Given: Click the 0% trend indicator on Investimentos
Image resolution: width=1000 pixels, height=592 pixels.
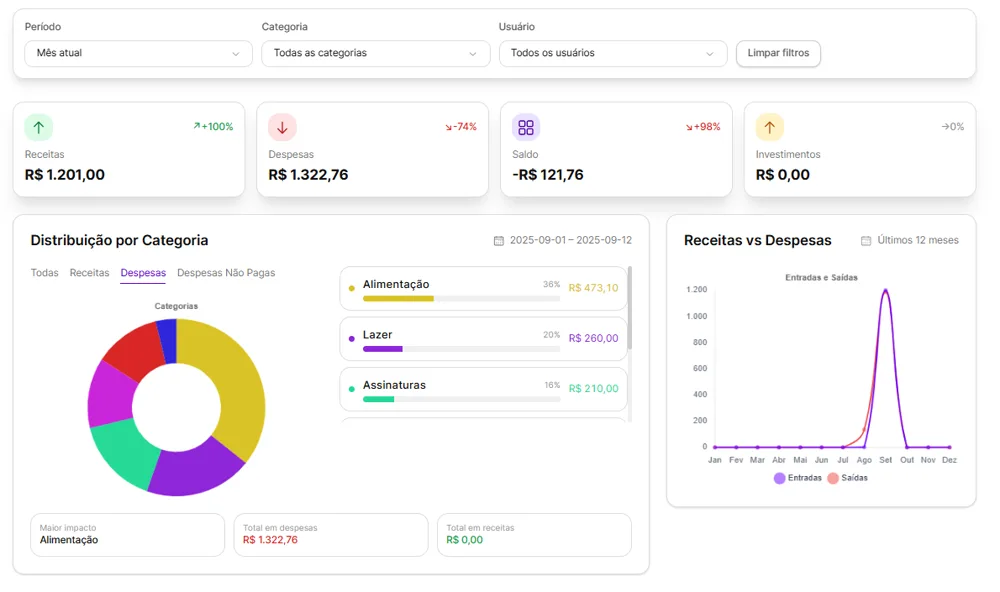Looking at the screenshot, I should click(953, 127).
